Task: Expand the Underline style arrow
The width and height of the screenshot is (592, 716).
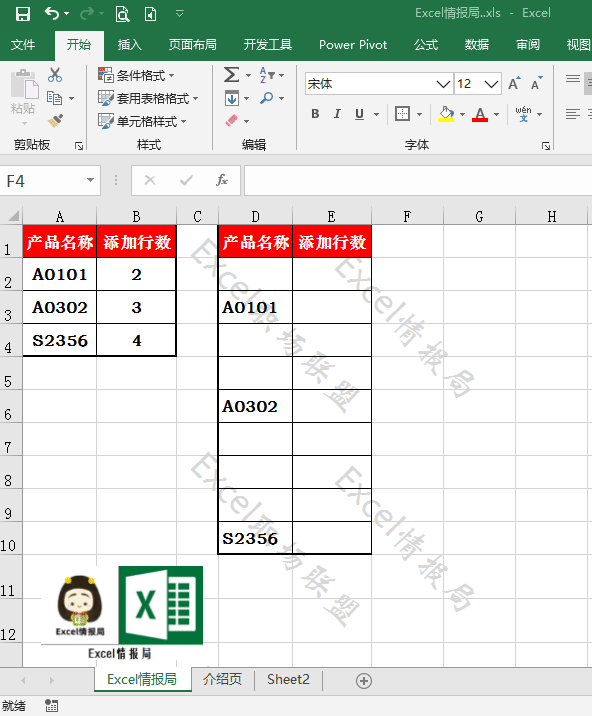Action: [376, 114]
